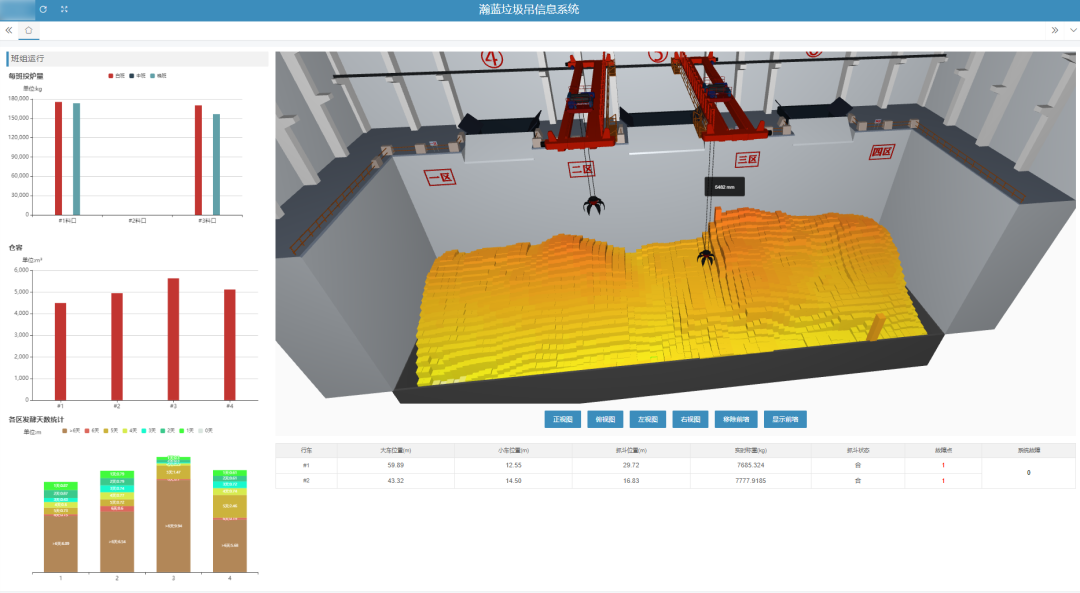
Task: Click the left crane grab claw in 3D view
Action: coord(593,207)
